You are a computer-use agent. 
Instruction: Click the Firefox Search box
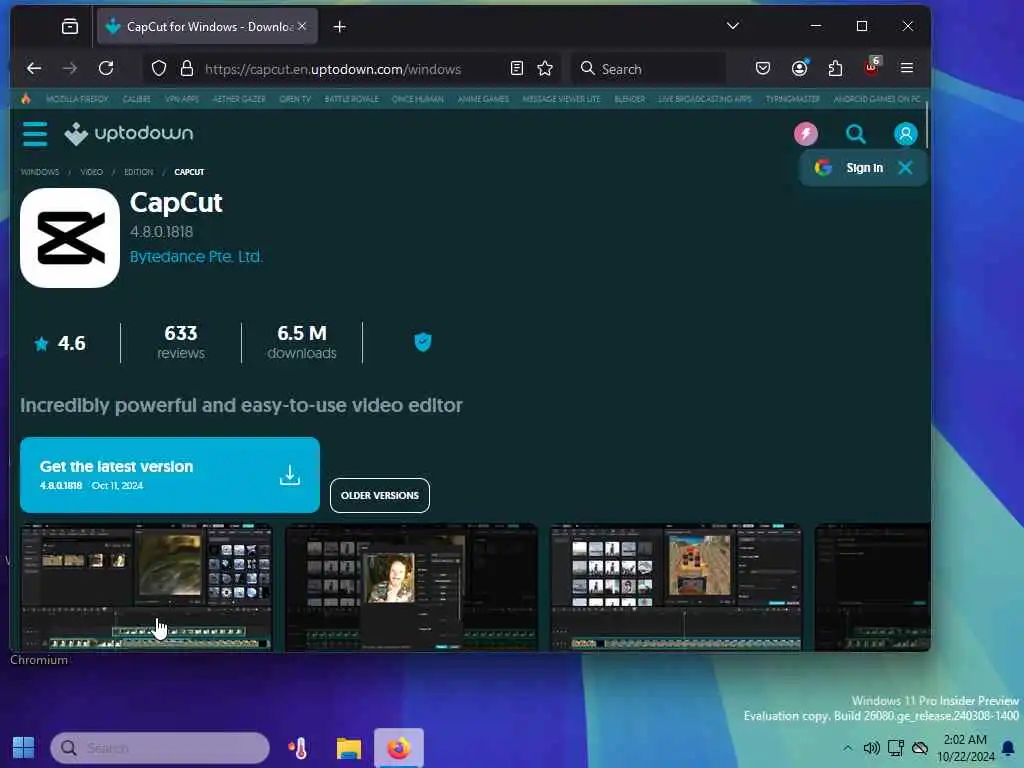[x=650, y=69]
